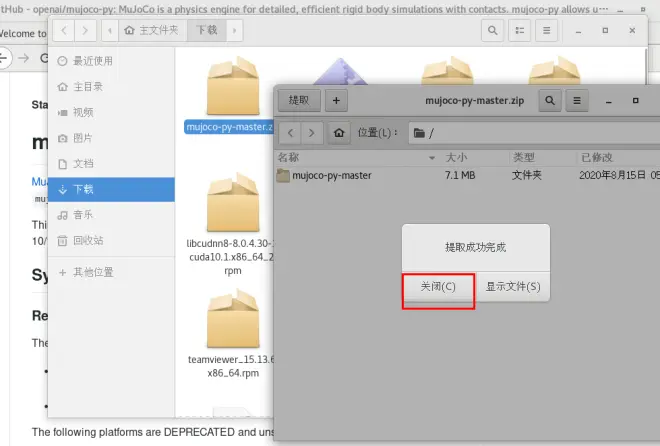Click the 关闭(C) button in extraction dialog
Screen dimensions: 660x446
438,287
